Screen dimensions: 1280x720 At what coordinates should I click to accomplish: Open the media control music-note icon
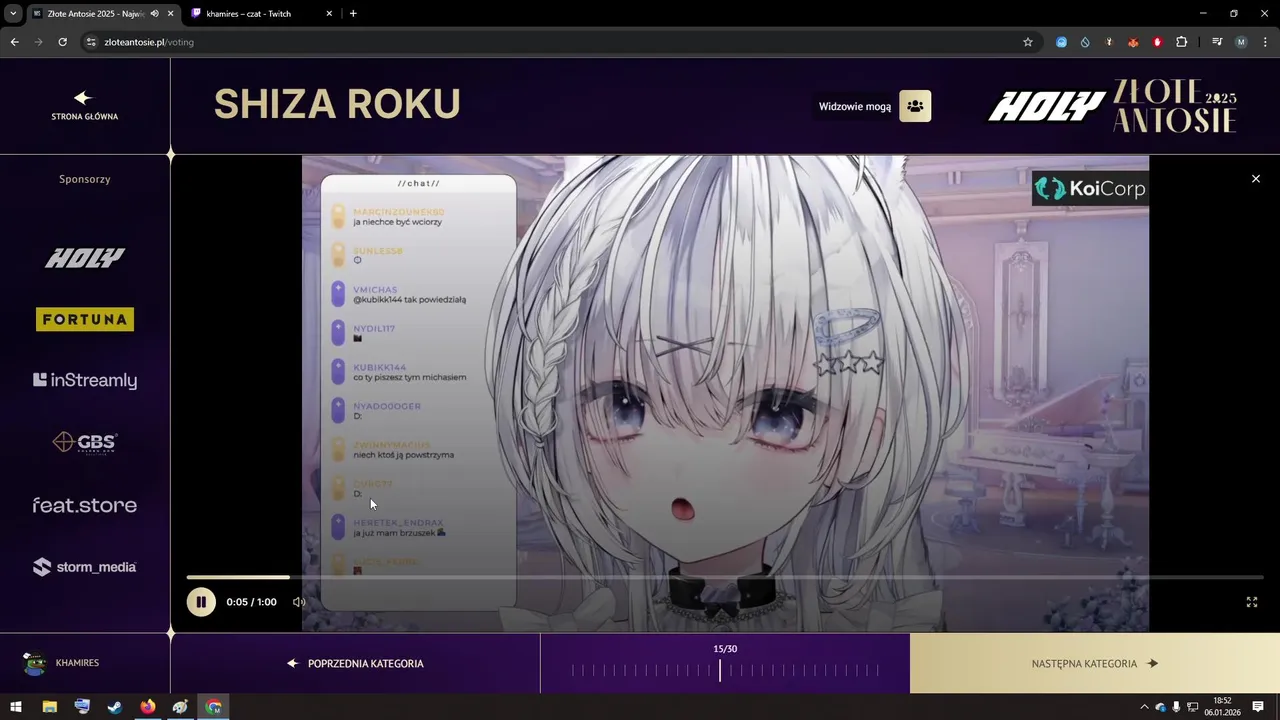click(1217, 42)
